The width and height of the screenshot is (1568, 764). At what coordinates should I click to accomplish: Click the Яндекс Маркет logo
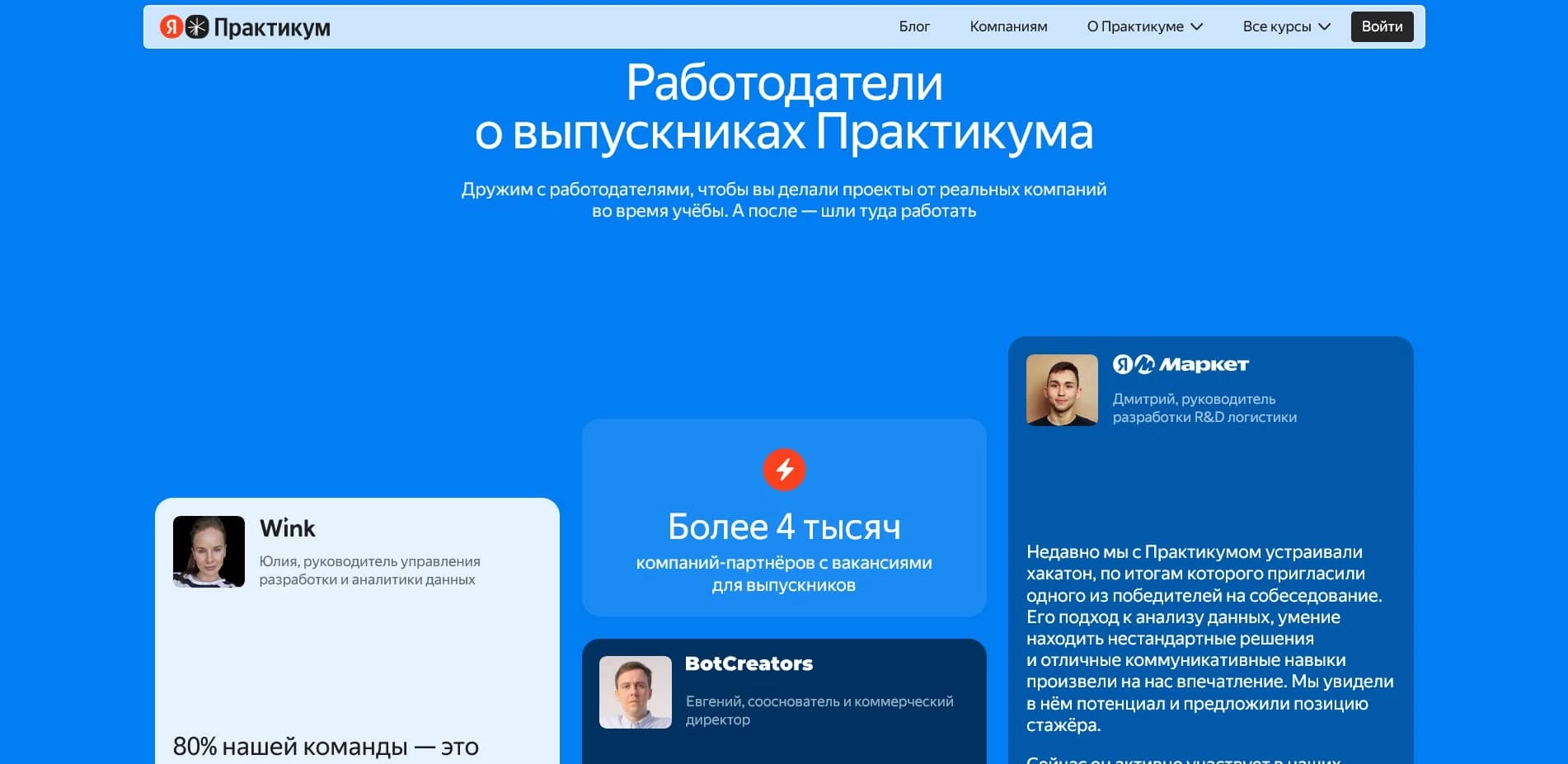coord(1181,363)
